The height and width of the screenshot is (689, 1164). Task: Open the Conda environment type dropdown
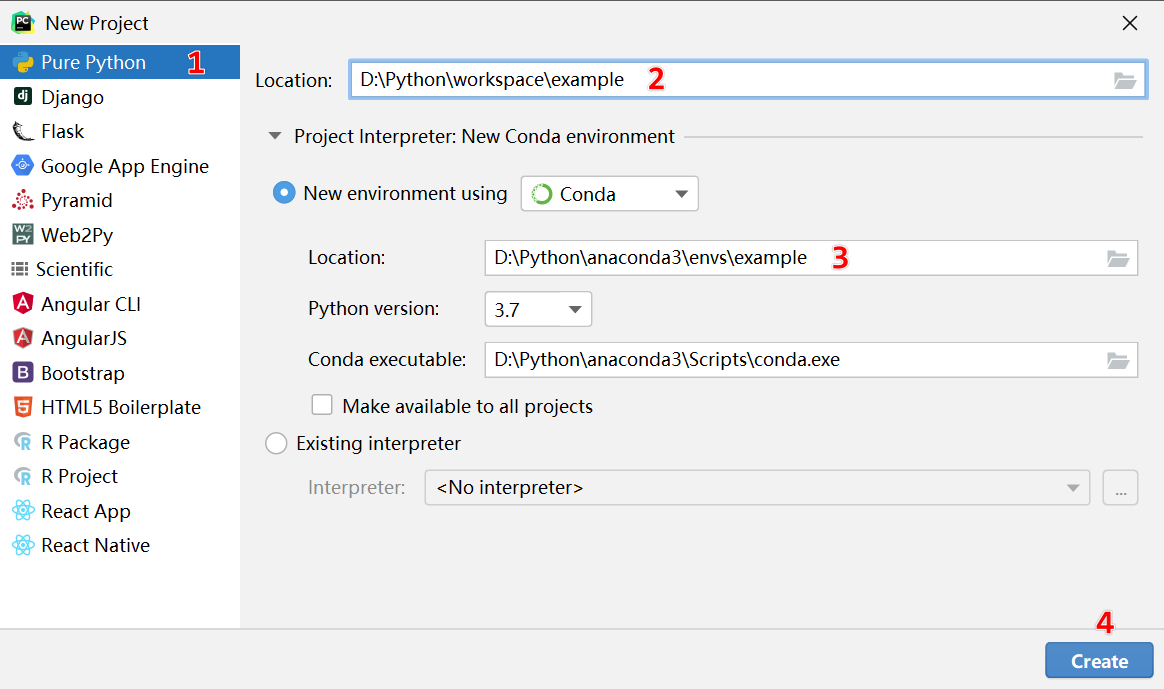[x=609, y=194]
